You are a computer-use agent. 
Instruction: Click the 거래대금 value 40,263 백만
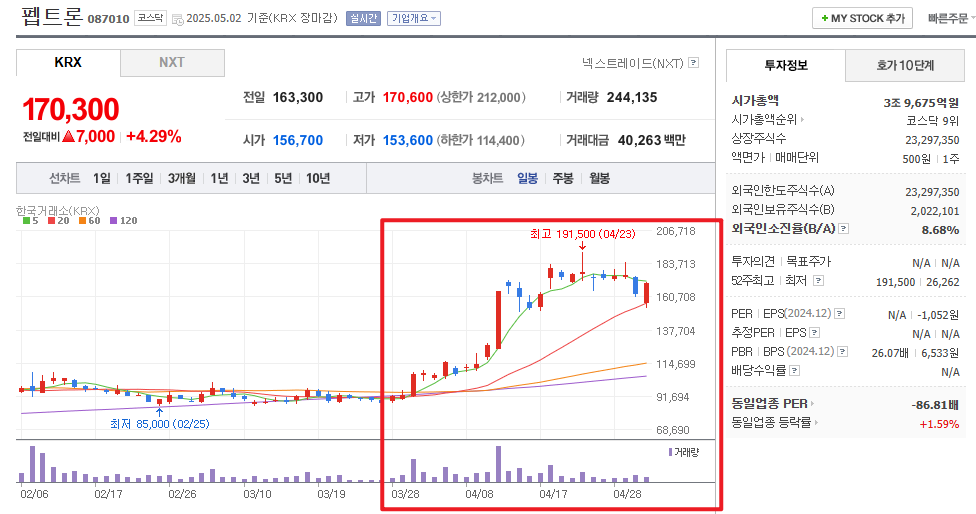coord(652,141)
